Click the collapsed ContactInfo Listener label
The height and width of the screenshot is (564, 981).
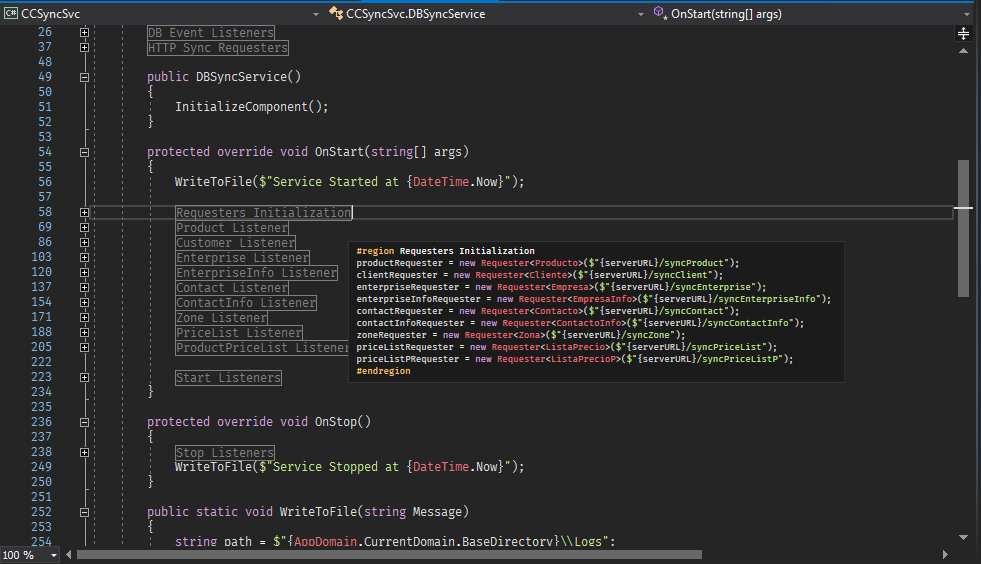[246, 303]
